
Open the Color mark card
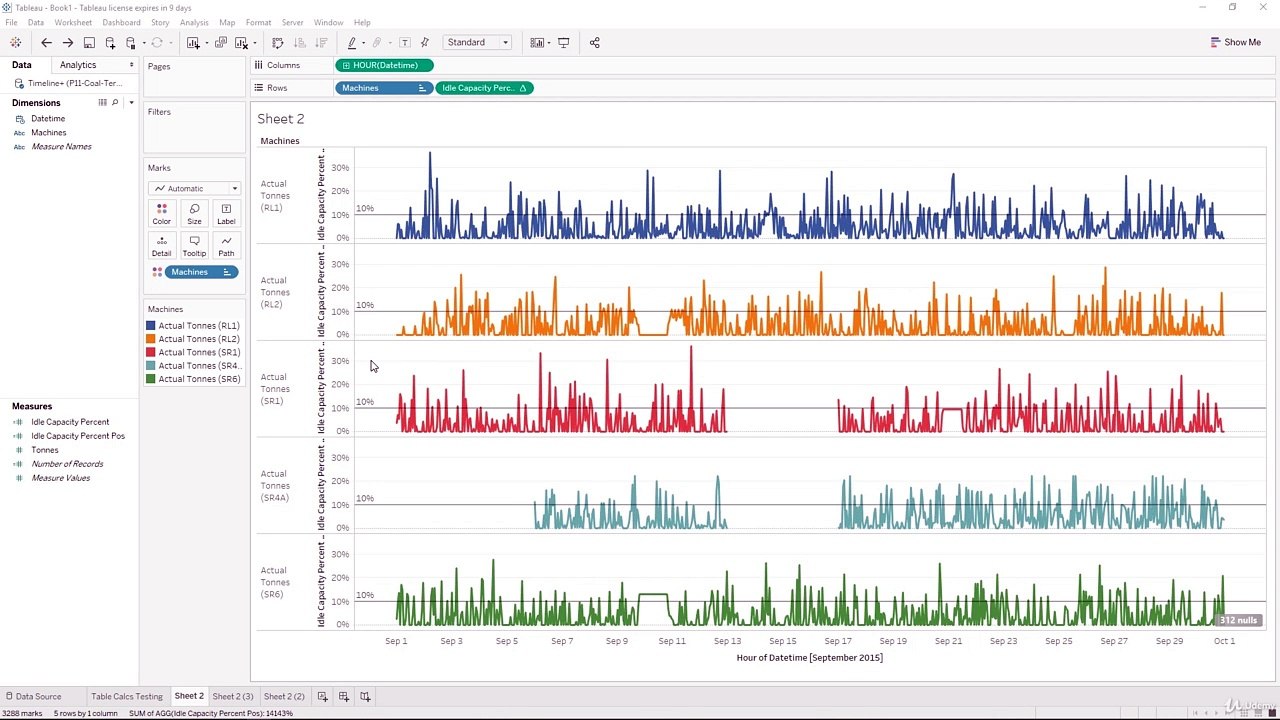(x=161, y=214)
